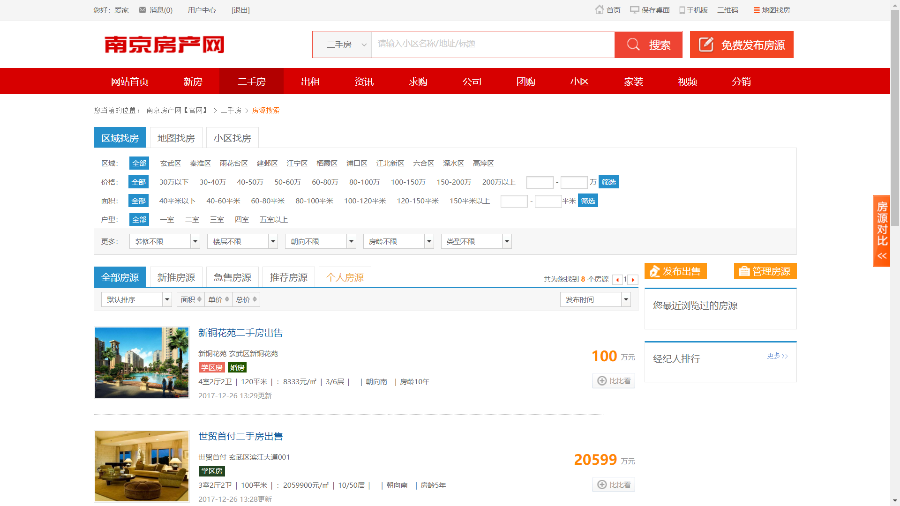Screen dimensions: 900x506
Task: Select the 一室 room type filter
Action: [x=166, y=219]
